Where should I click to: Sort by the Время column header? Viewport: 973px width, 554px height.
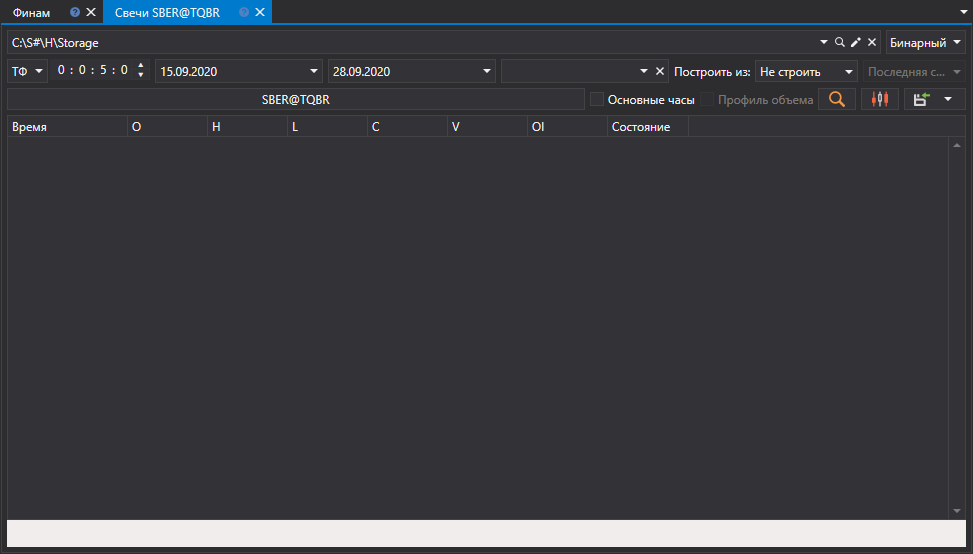click(x=67, y=127)
